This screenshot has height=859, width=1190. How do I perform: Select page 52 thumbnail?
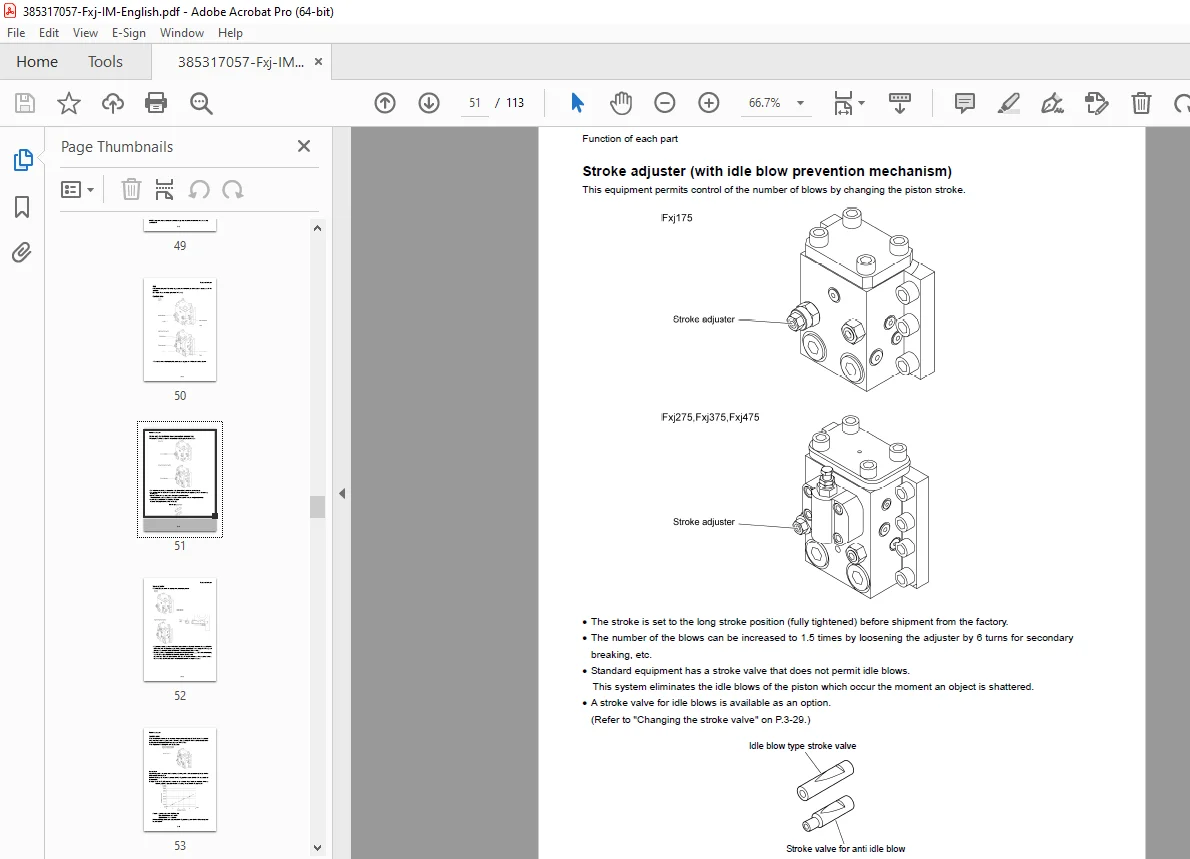[x=180, y=629]
